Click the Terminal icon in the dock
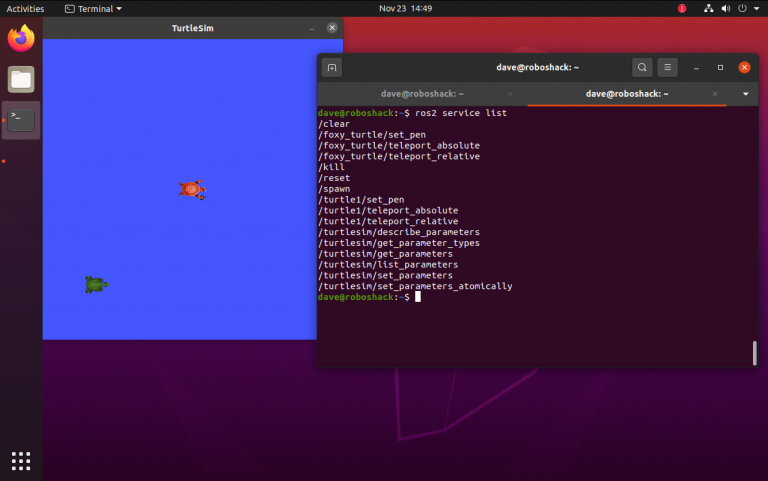 pyautogui.click(x=21, y=120)
